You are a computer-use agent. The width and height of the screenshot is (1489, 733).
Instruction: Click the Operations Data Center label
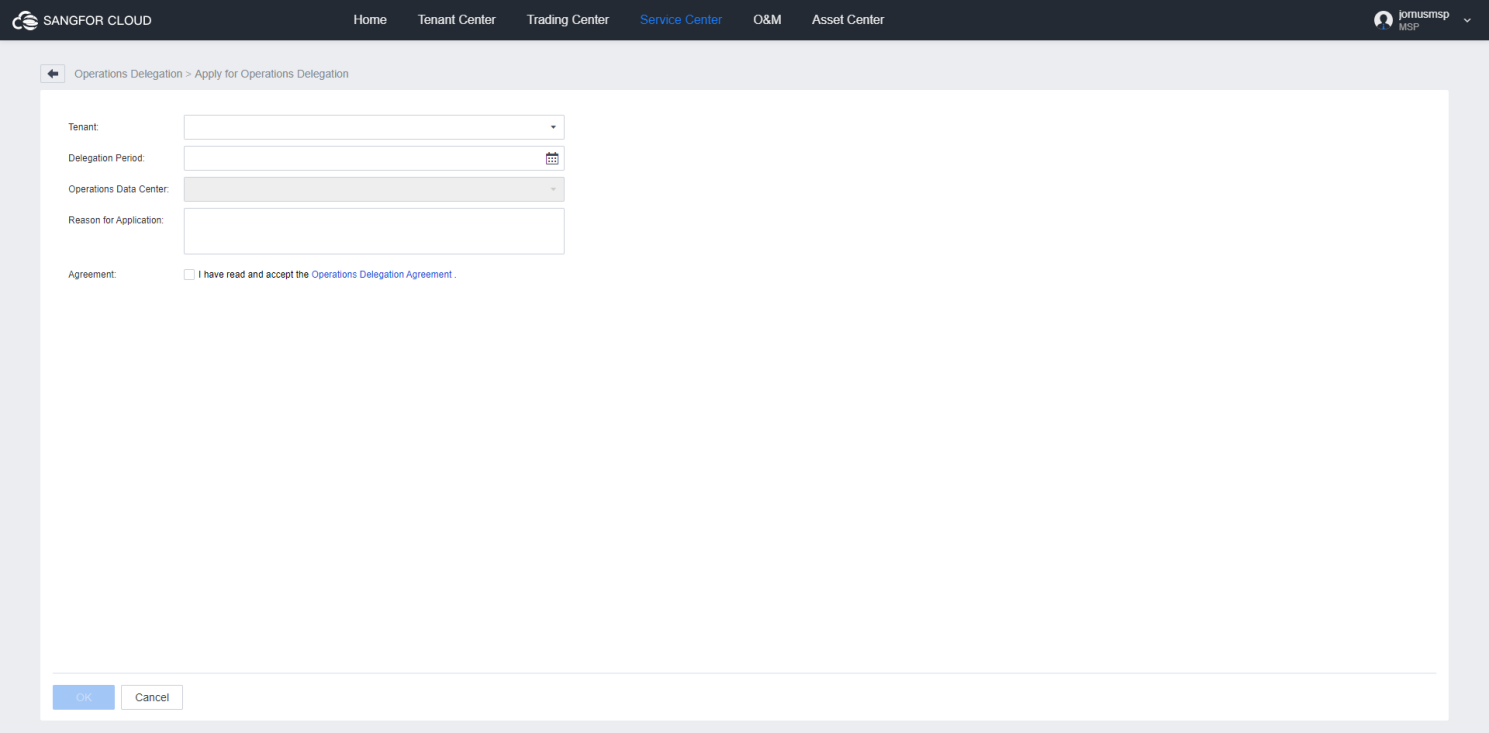click(x=118, y=189)
